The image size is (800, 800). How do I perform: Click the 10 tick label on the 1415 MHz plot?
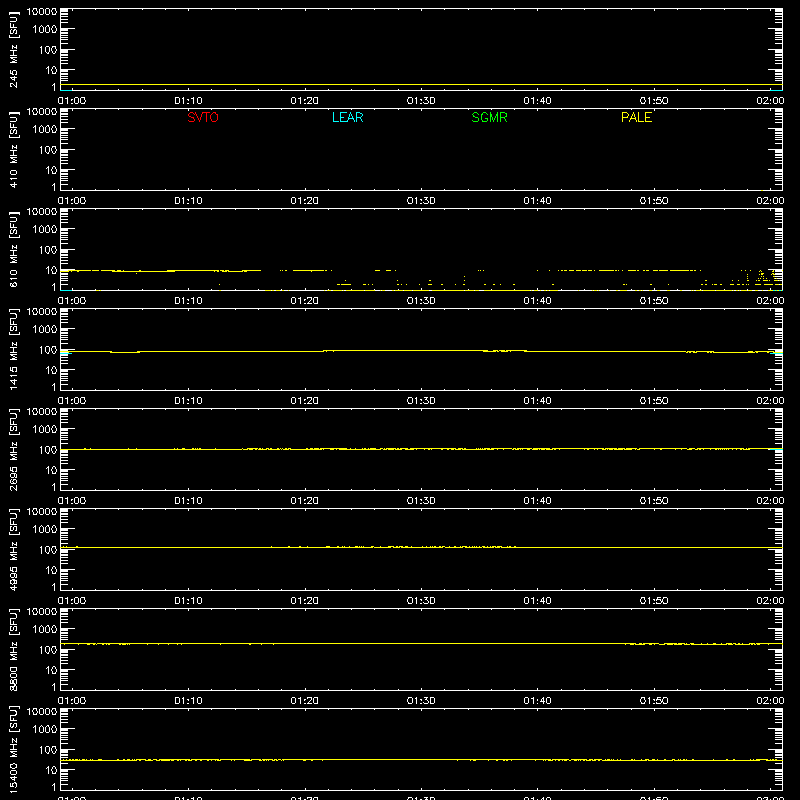(51, 370)
